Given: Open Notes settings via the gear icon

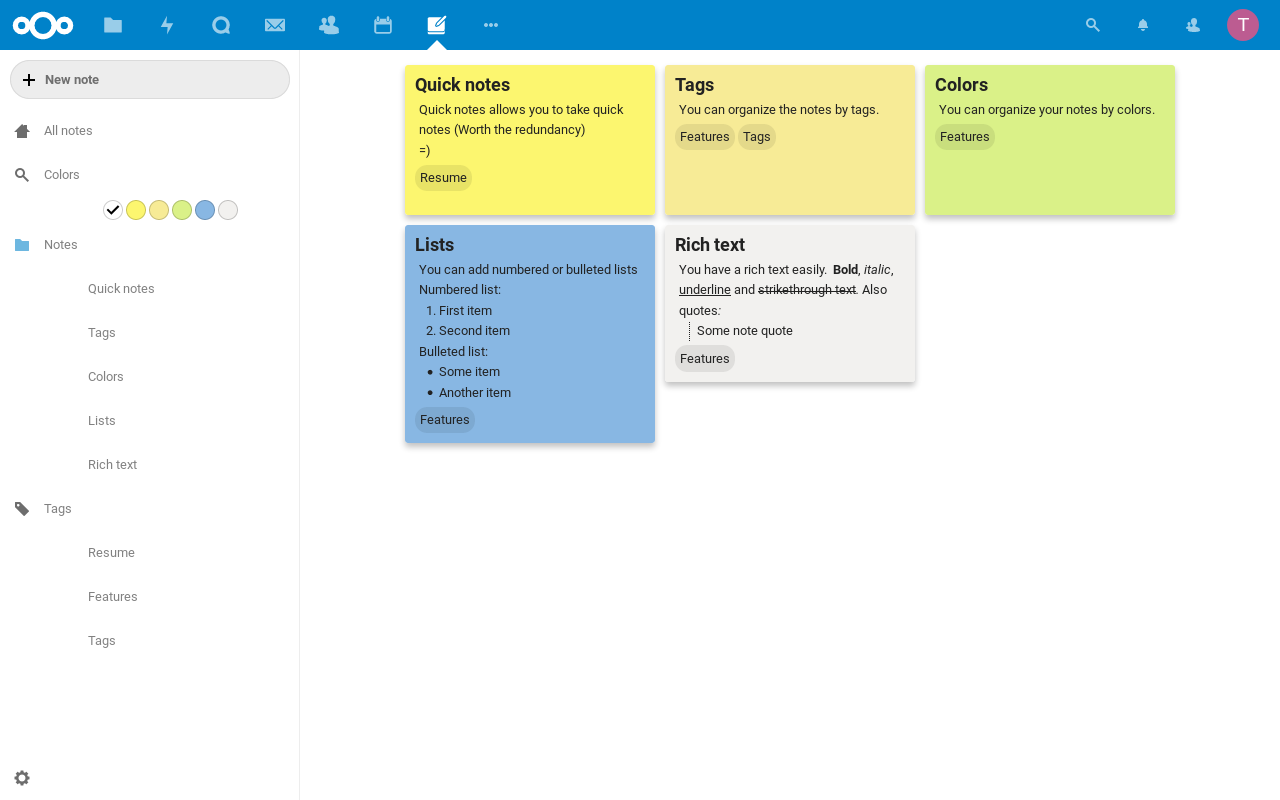Looking at the screenshot, I should coord(21,778).
